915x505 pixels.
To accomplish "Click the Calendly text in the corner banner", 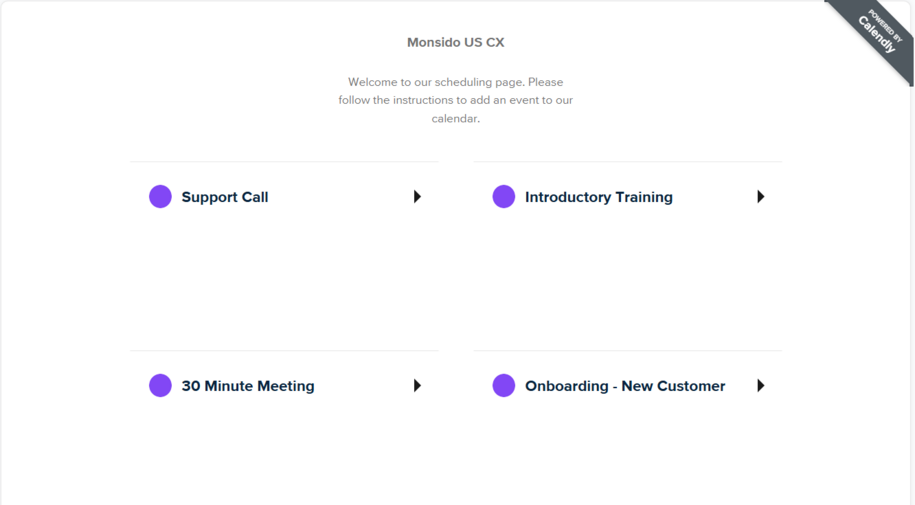I will coord(876,34).
